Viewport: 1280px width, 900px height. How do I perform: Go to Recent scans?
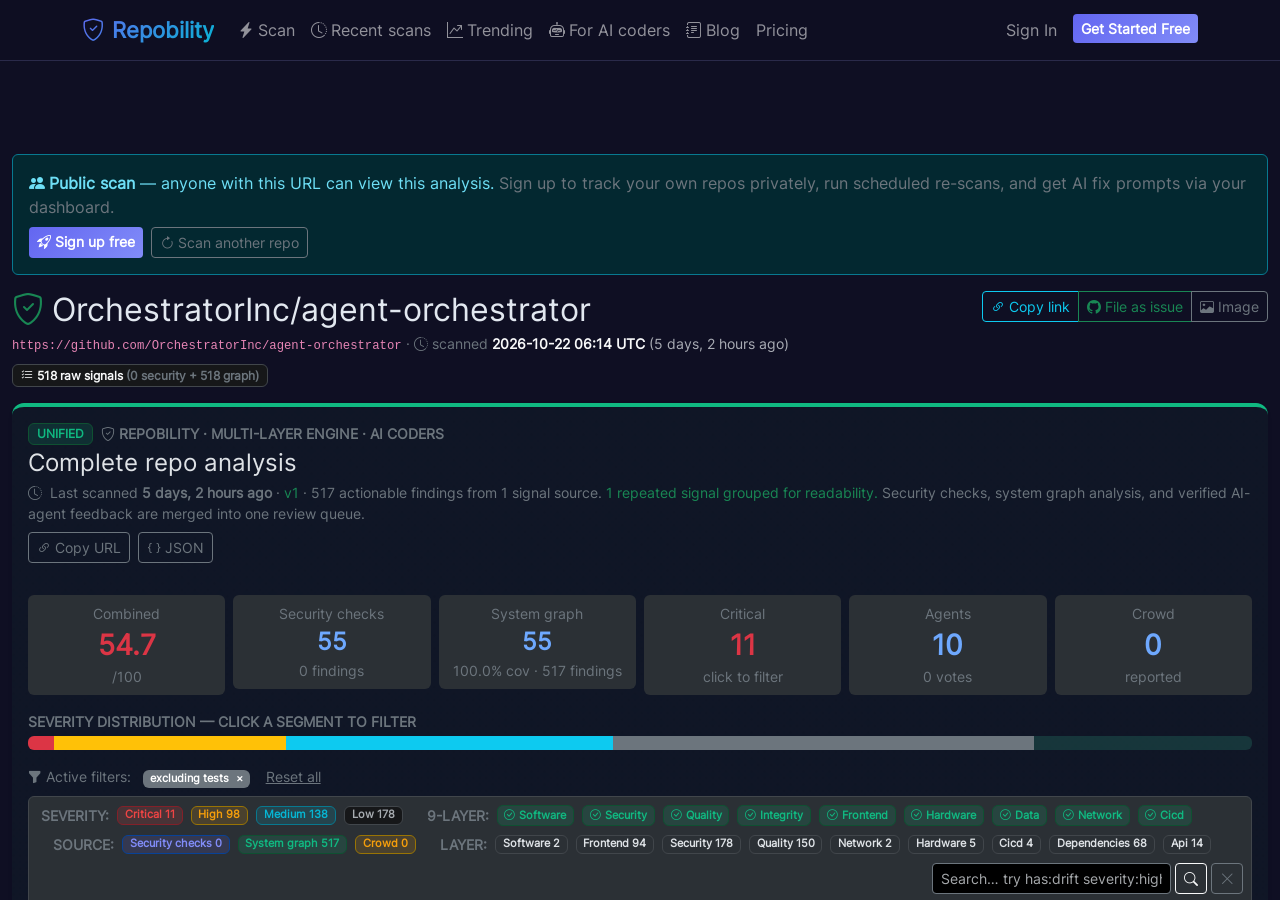(371, 30)
